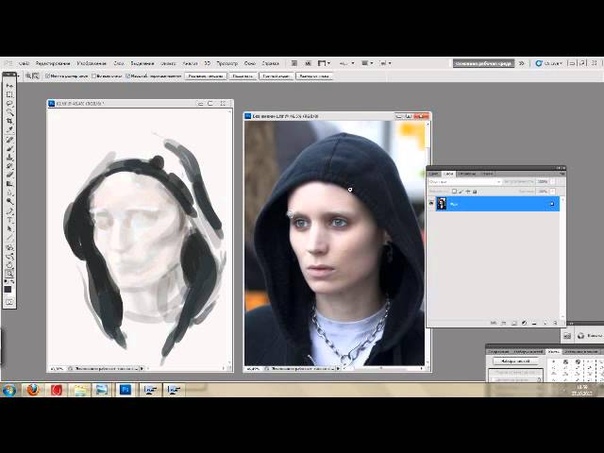Toggle lock all in Layers panel
Image resolution: width=604 pixels, height=453 pixels.
pos(475,191)
